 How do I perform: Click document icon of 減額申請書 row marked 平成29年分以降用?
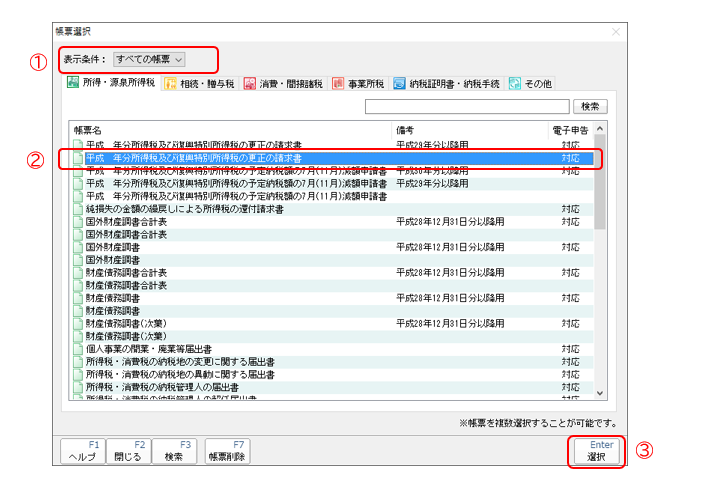click(x=78, y=183)
